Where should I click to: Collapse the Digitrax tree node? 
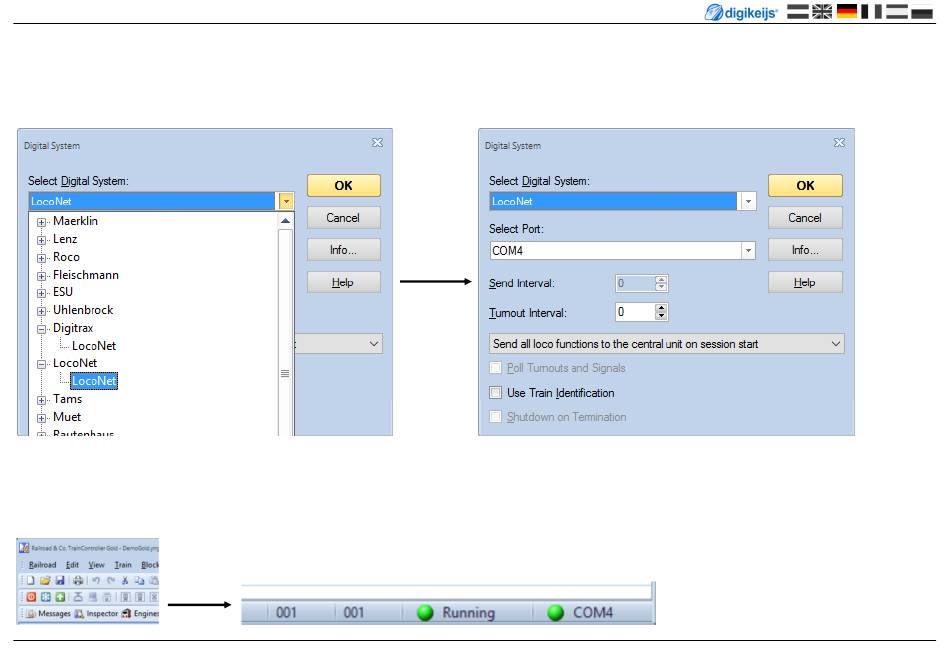[41, 329]
